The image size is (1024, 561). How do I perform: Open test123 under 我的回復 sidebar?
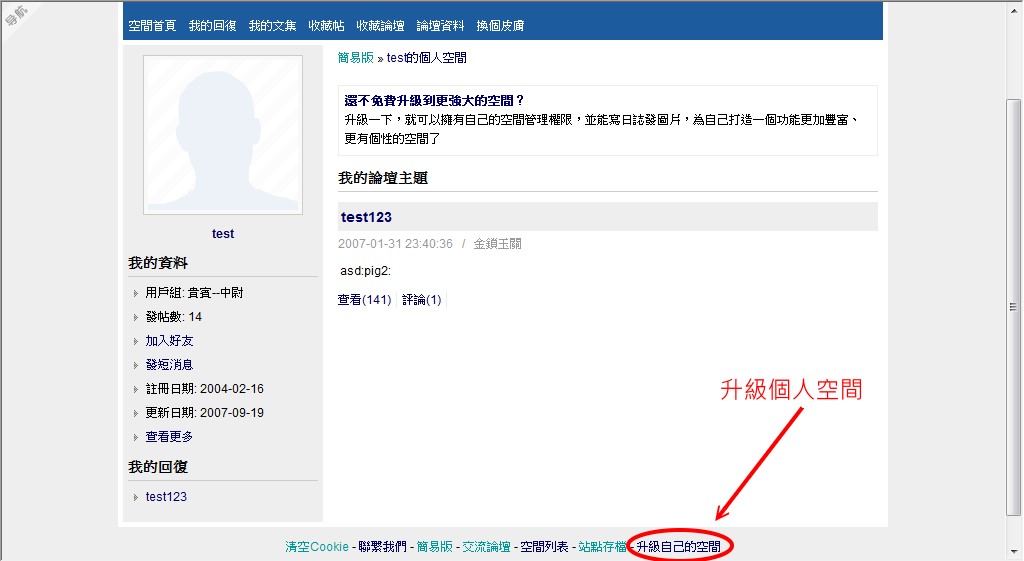166,497
